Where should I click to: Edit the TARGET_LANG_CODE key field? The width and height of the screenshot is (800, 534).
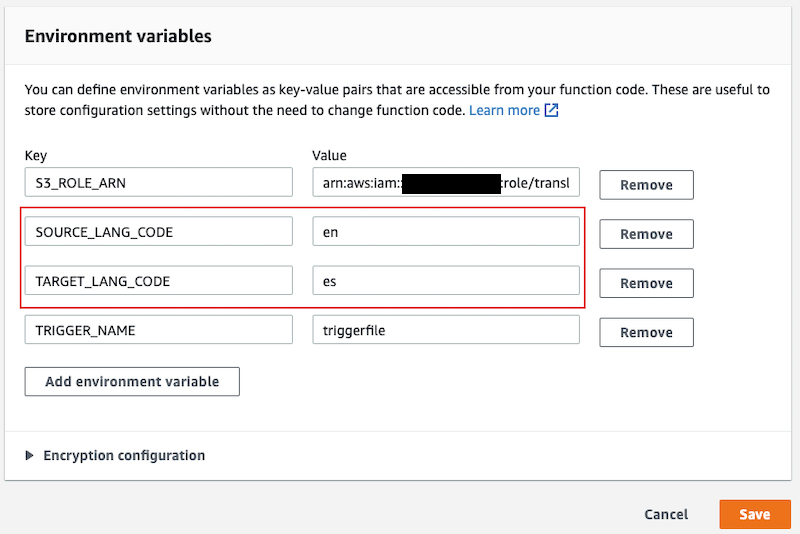coord(159,281)
